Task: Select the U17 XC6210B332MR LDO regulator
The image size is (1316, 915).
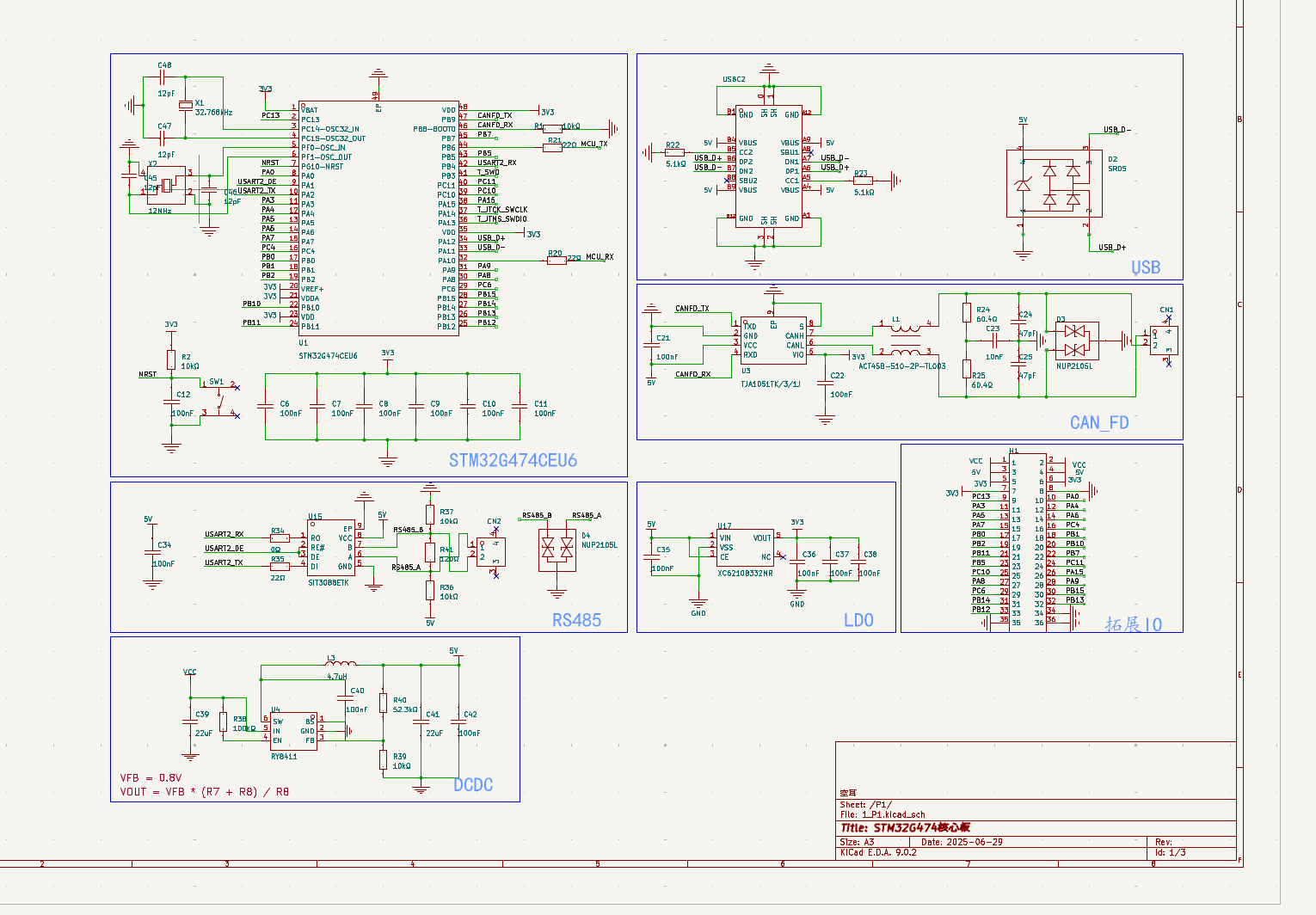Action: [745, 547]
